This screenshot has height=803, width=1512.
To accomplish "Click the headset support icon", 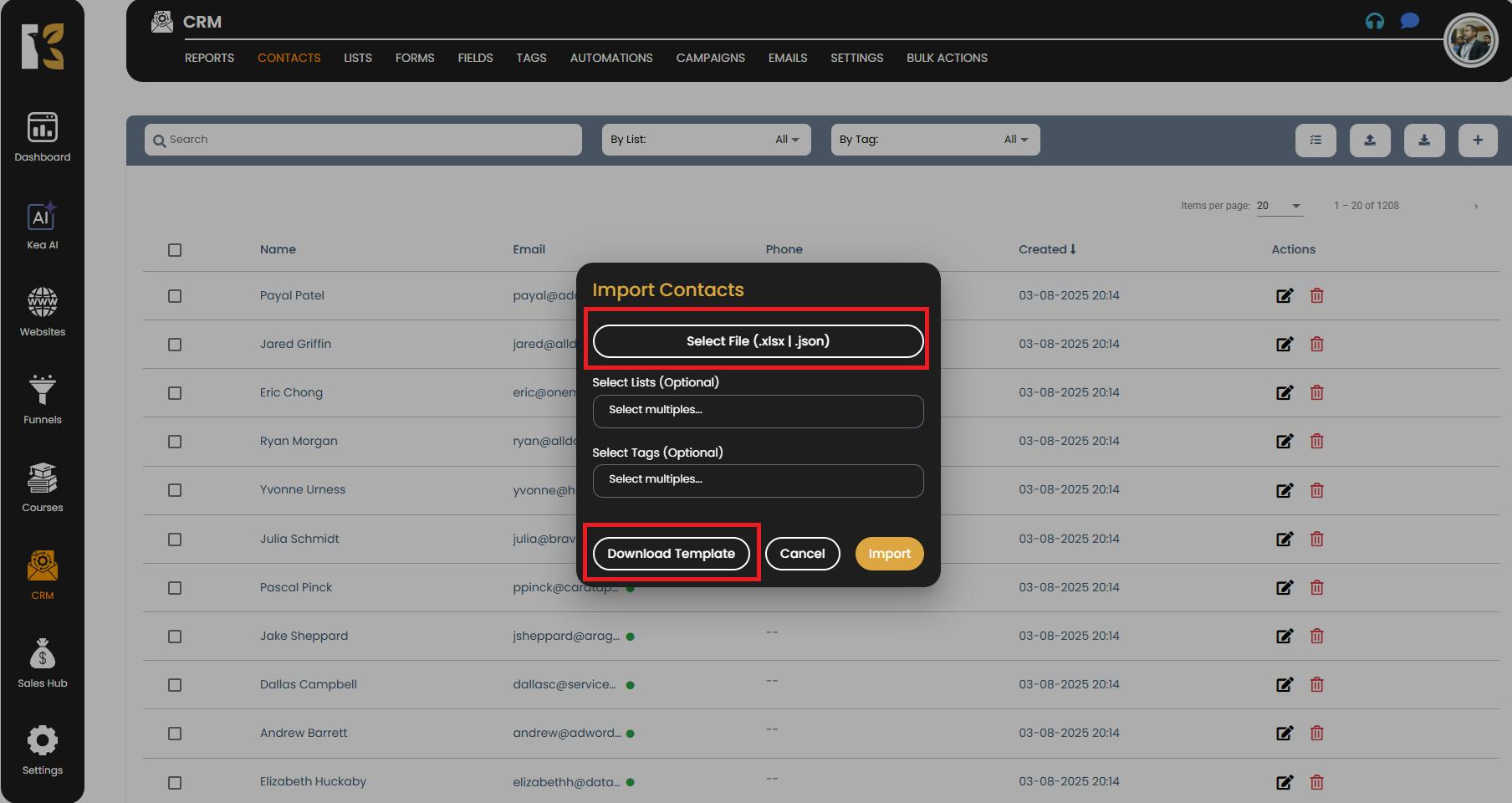I will pyautogui.click(x=1374, y=22).
